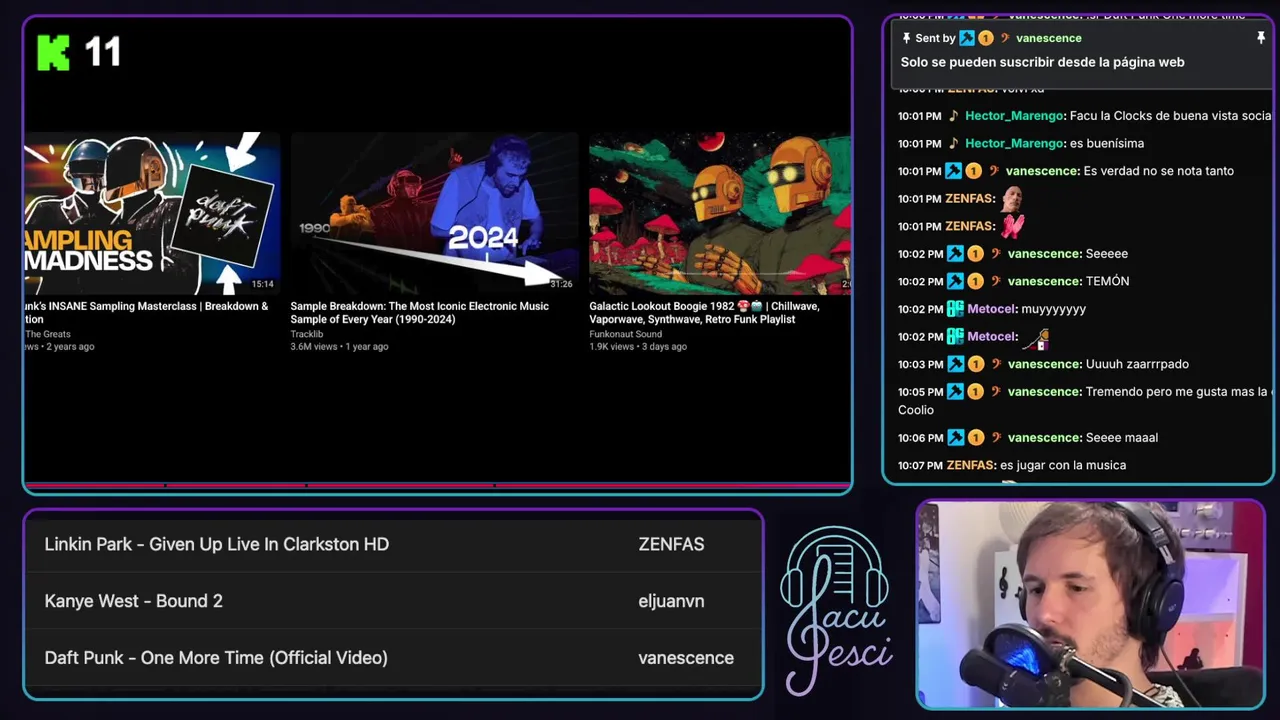Click 'vanescence' username in pinned message

coord(1048,38)
